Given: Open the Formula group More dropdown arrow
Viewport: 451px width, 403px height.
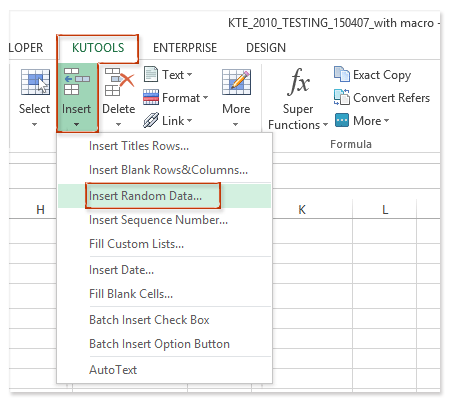Looking at the screenshot, I should (x=386, y=121).
